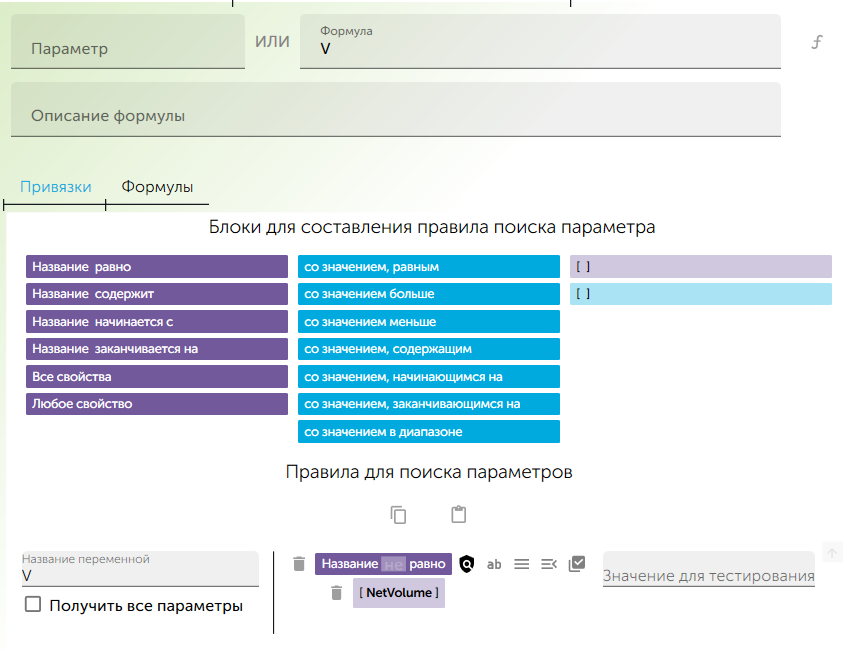
Task: Click the 'ab' text icon in rule row
Action: [x=494, y=564]
